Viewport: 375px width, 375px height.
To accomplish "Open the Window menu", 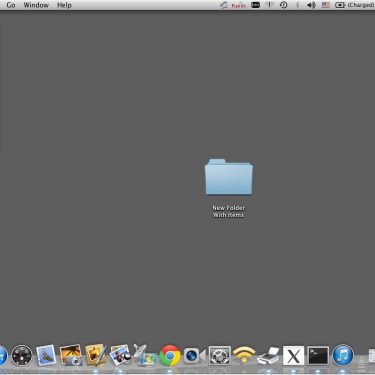I will (x=36, y=5).
